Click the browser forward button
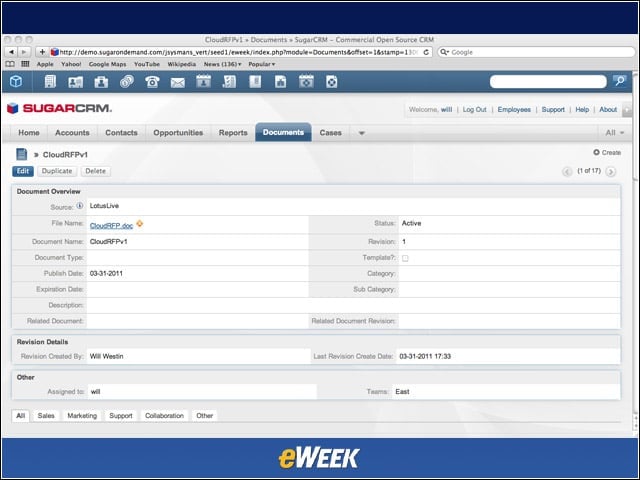Image resolution: width=640 pixels, height=480 pixels. click(24, 52)
